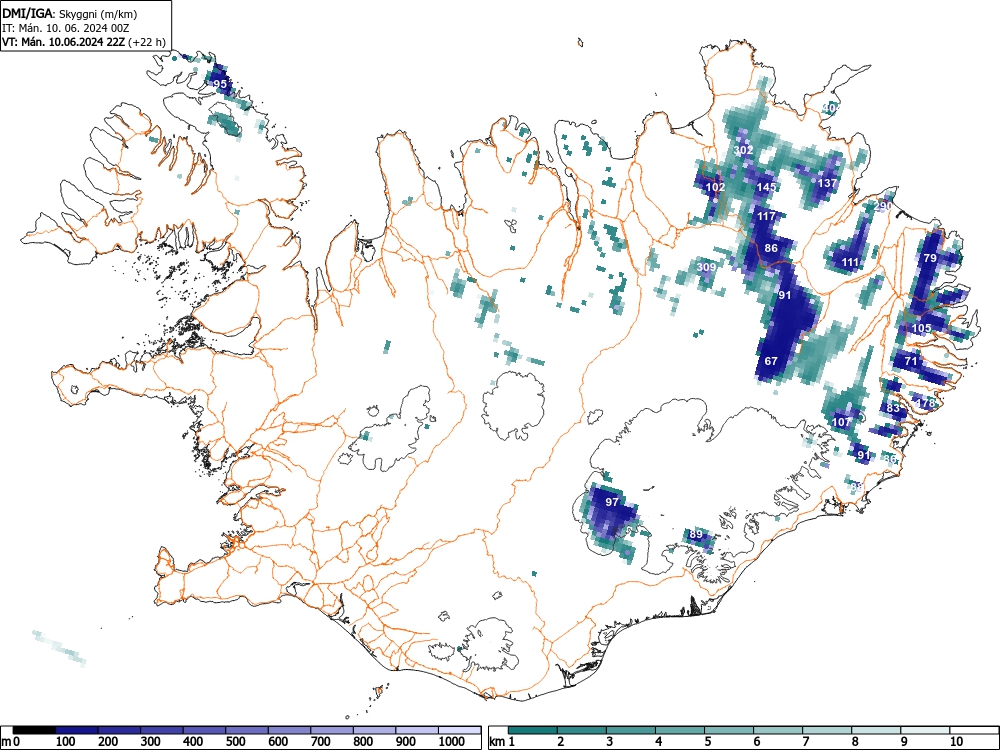Click the 8 label on the km legend
Viewport: 1000px width, 750px height.
click(855, 742)
